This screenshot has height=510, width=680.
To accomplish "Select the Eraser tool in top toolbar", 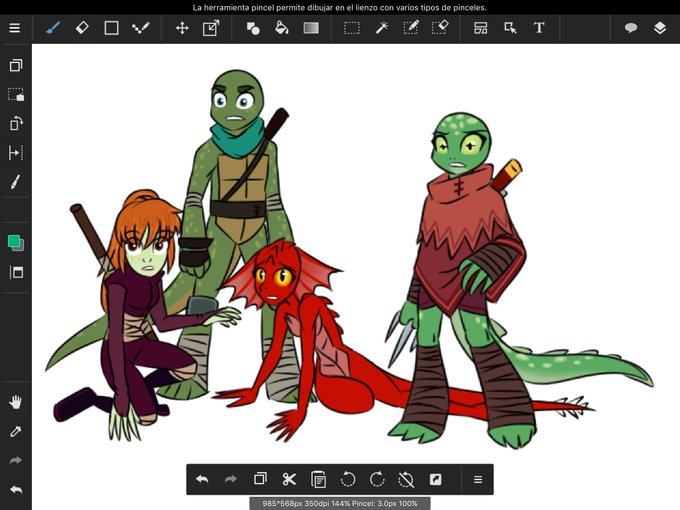I will [82, 28].
